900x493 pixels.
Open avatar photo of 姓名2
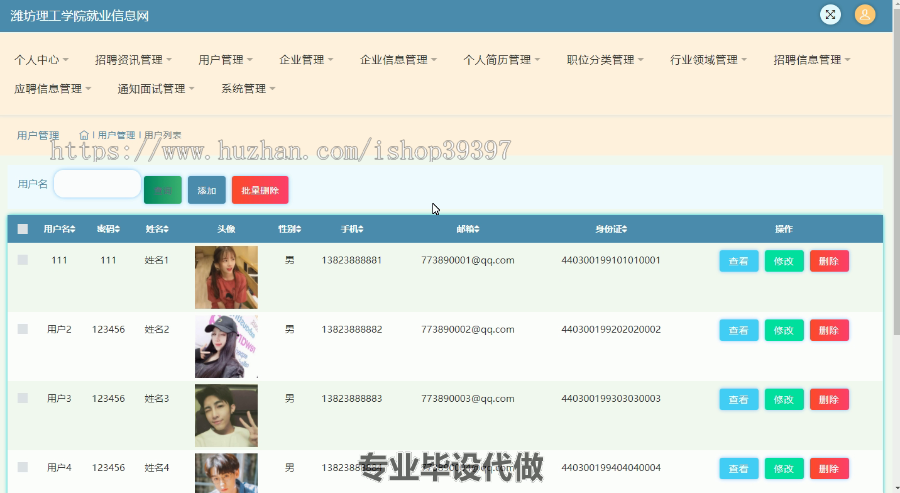point(226,346)
